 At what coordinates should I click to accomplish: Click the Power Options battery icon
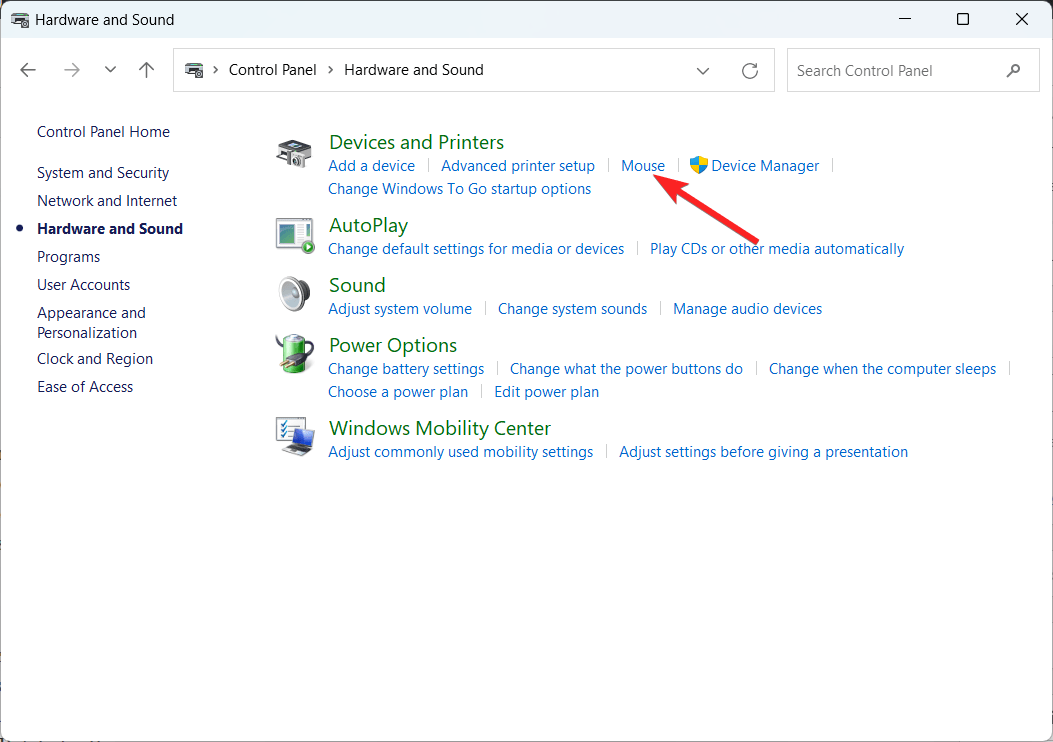(x=295, y=354)
